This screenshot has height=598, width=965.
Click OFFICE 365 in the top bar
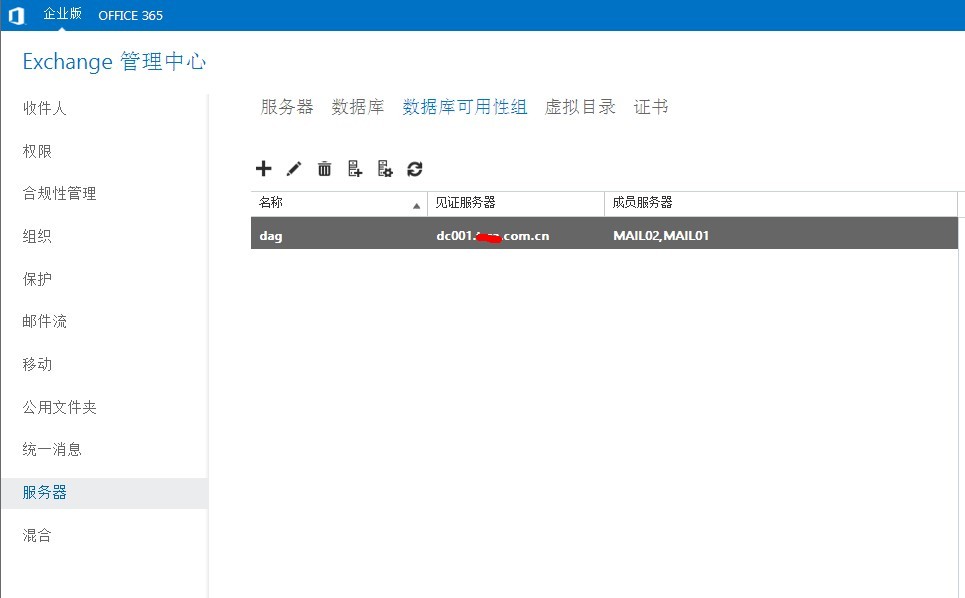130,15
